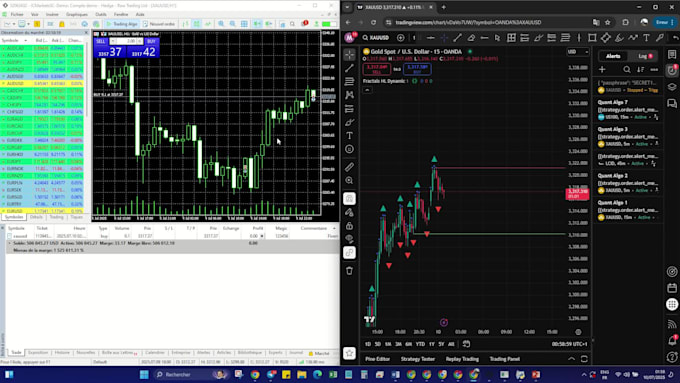The image size is (680, 383).
Task: Open Historique tab in MetaTrader toolbox
Action: click(x=62, y=353)
